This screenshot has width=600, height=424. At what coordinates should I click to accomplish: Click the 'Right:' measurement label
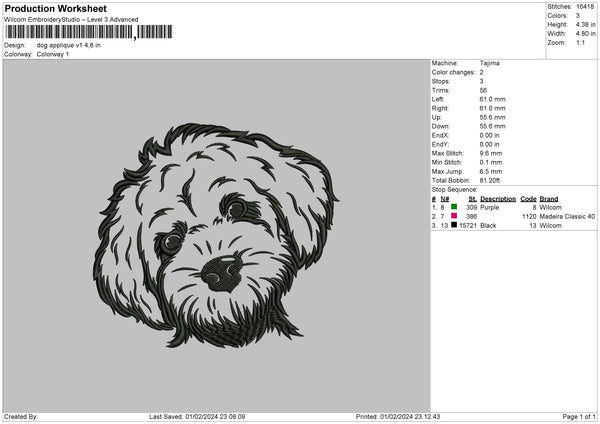(x=440, y=108)
